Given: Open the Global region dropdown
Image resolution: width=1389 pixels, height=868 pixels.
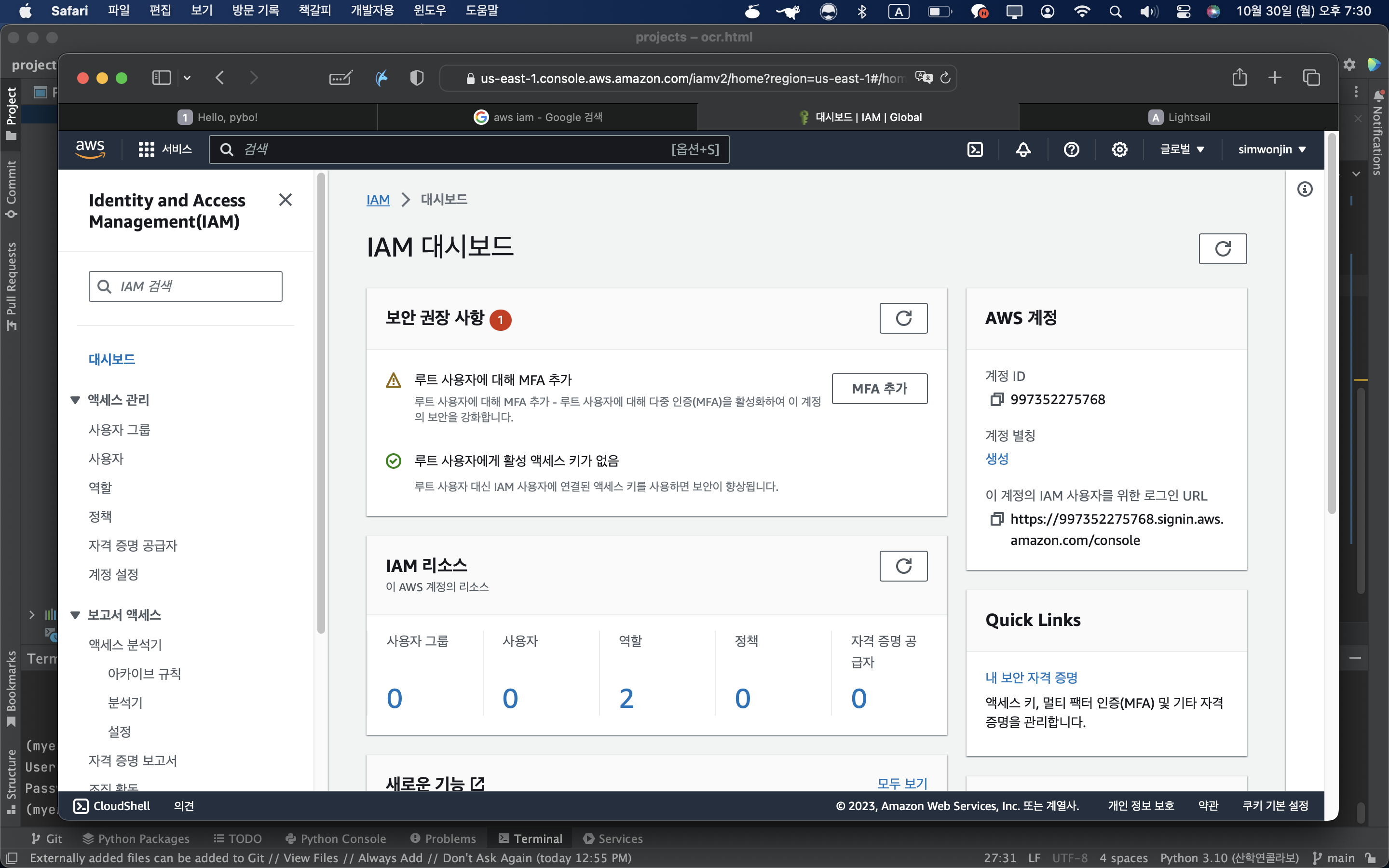Looking at the screenshot, I should click(x=1182, y=149).
